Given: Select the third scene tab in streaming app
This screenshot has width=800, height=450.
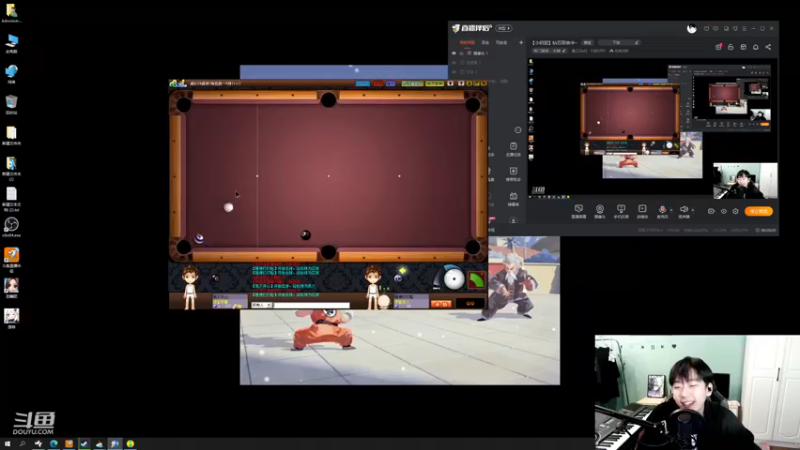Looking at the screenshot, I should [x=502, y=43].
